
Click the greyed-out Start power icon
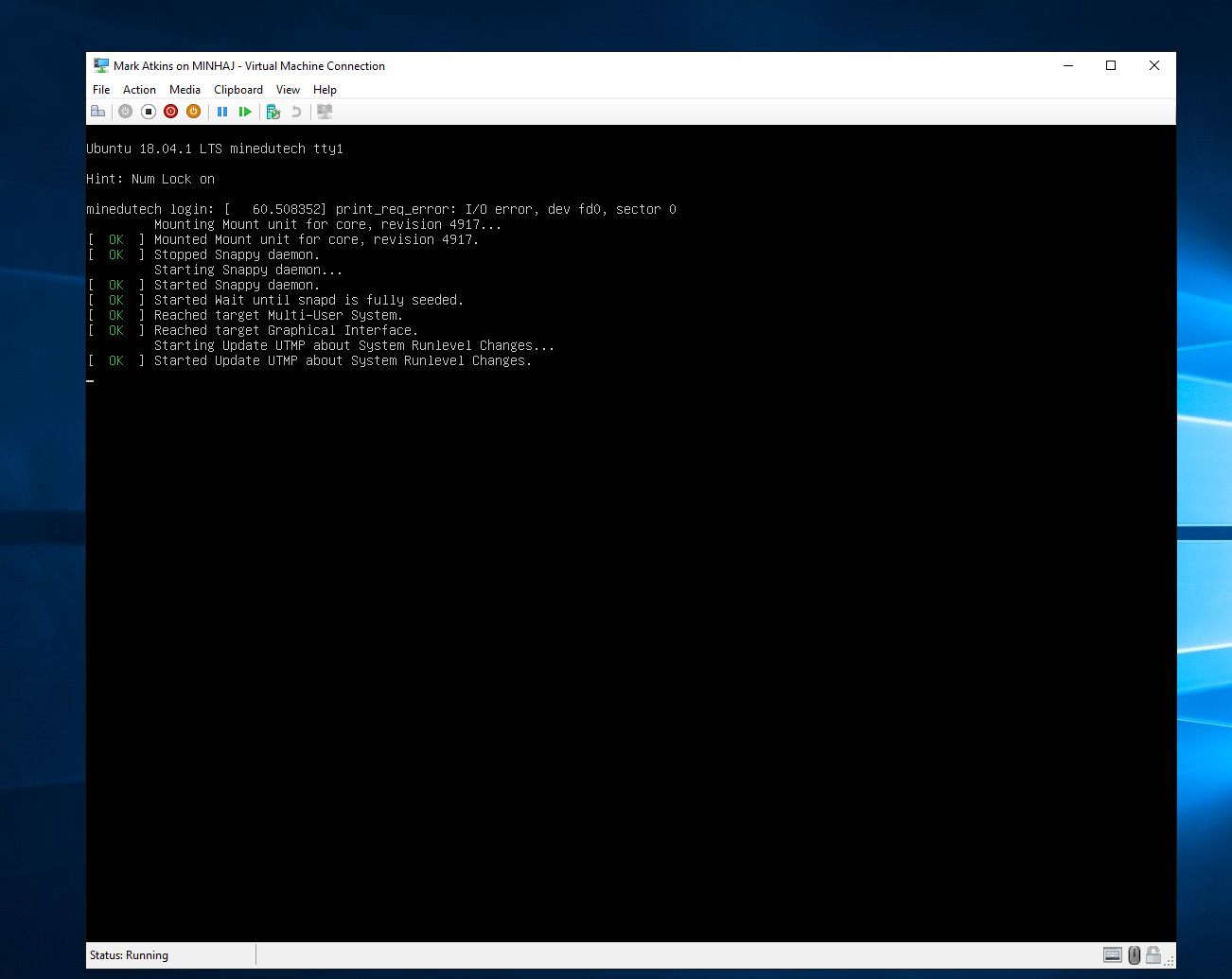125,112
